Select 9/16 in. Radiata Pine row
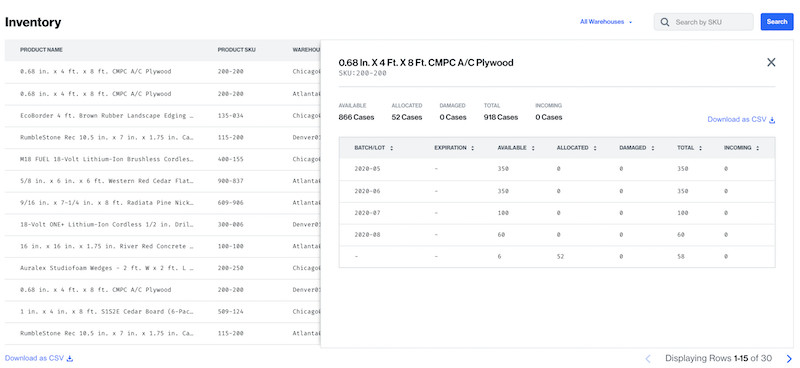Viewport: 800px width, 368px height. click(x=162, y=203)
